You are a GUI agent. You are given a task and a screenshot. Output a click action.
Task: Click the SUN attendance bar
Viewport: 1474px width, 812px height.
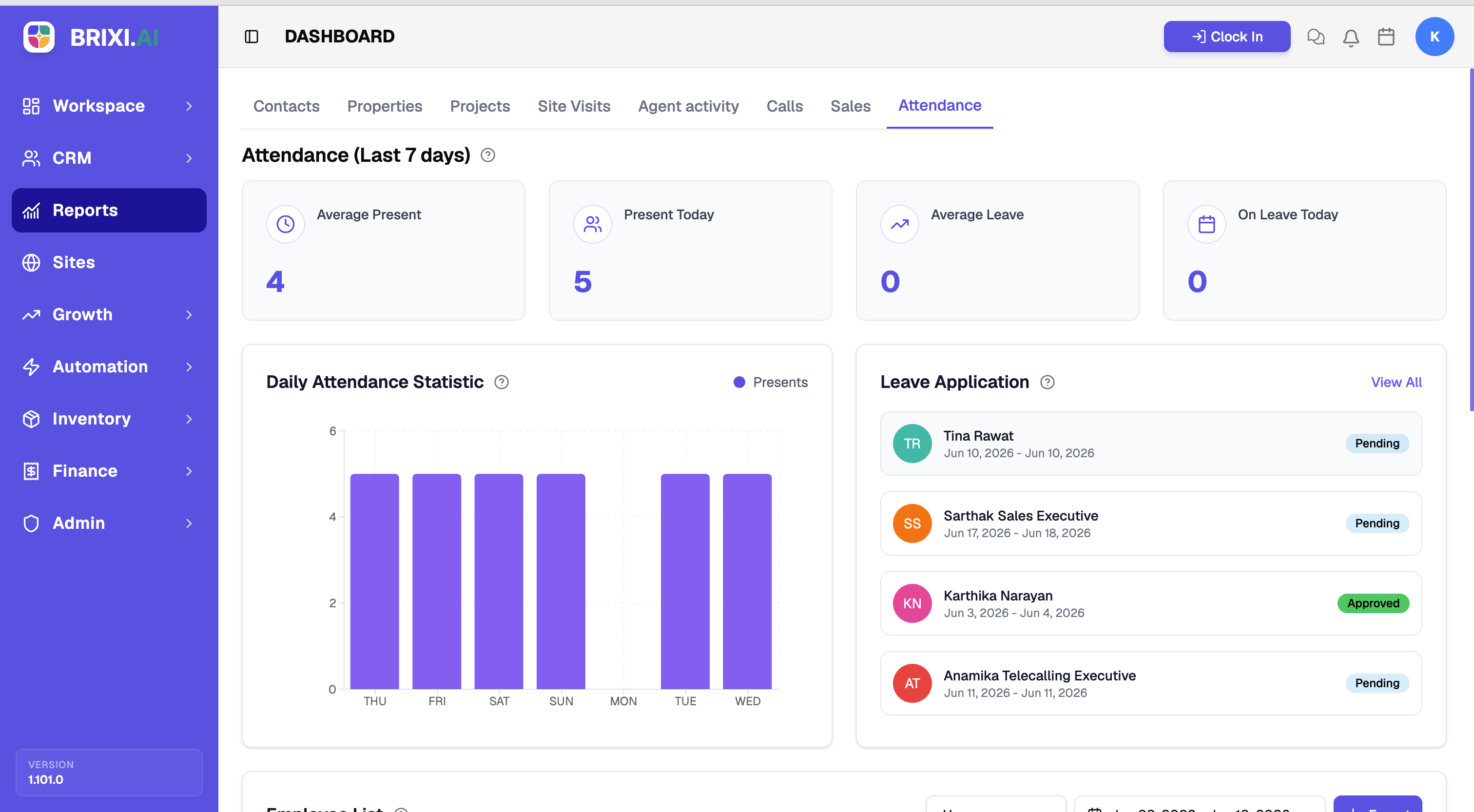pos(561,581)
